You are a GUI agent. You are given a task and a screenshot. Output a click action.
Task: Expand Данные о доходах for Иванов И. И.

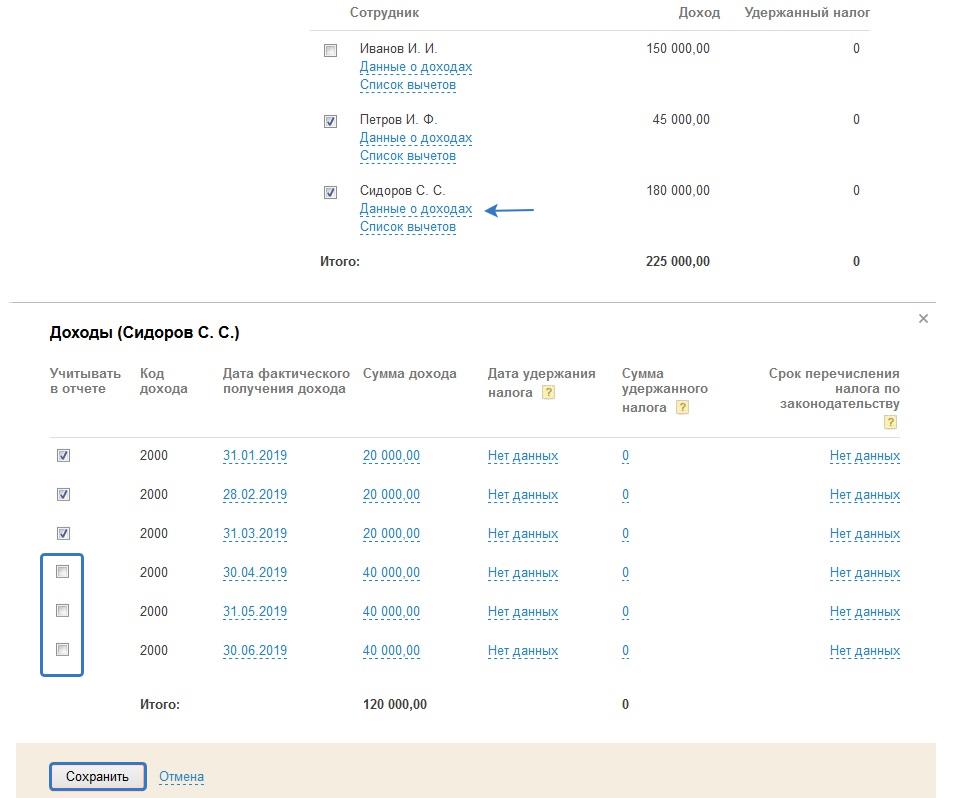[x=415, y=67]
